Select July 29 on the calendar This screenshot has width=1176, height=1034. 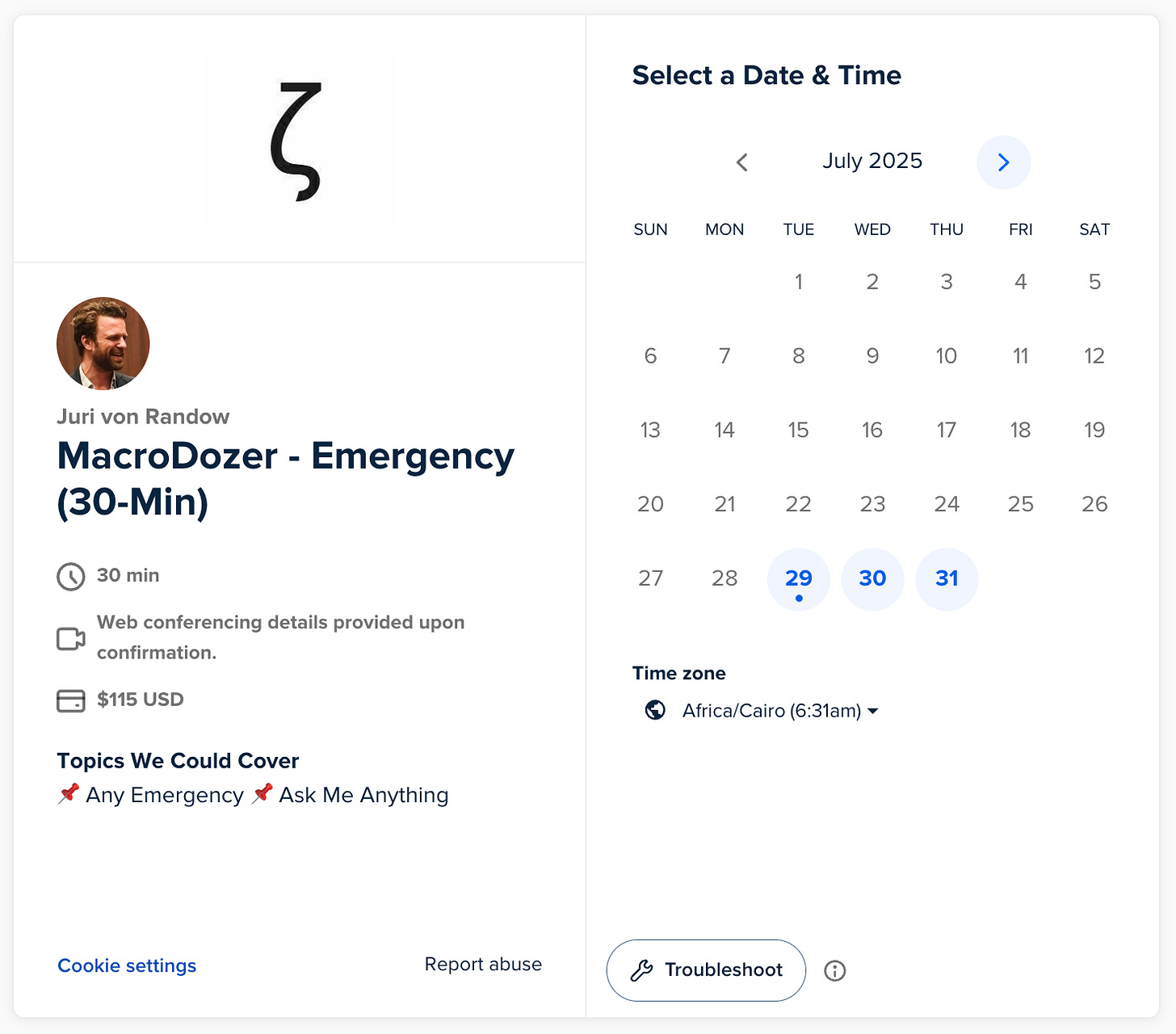point(799,579)
